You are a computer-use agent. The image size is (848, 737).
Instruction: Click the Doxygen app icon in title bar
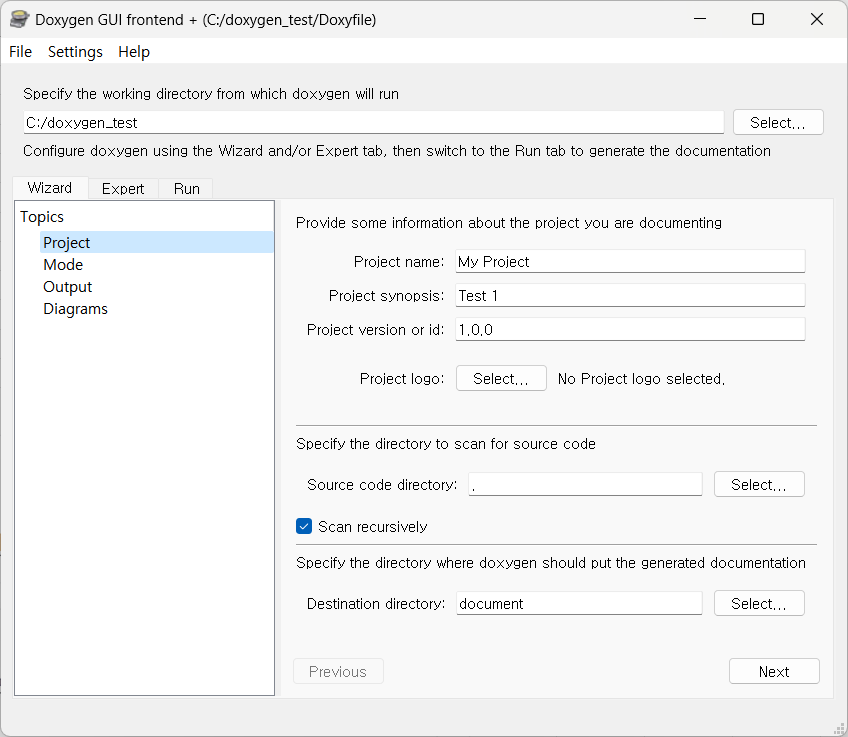[x=19, y=19]
